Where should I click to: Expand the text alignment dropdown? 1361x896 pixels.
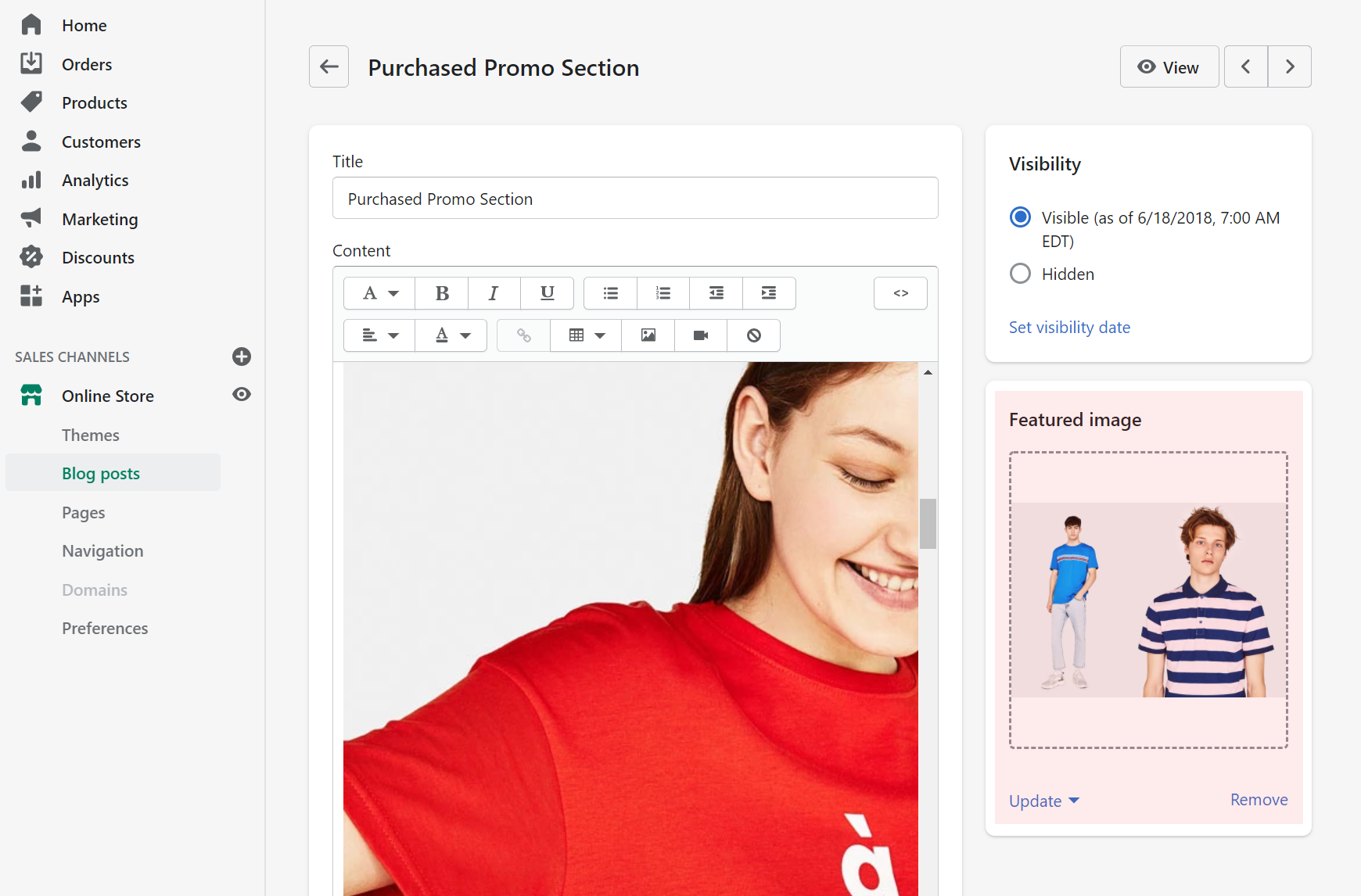coord(380,335)
